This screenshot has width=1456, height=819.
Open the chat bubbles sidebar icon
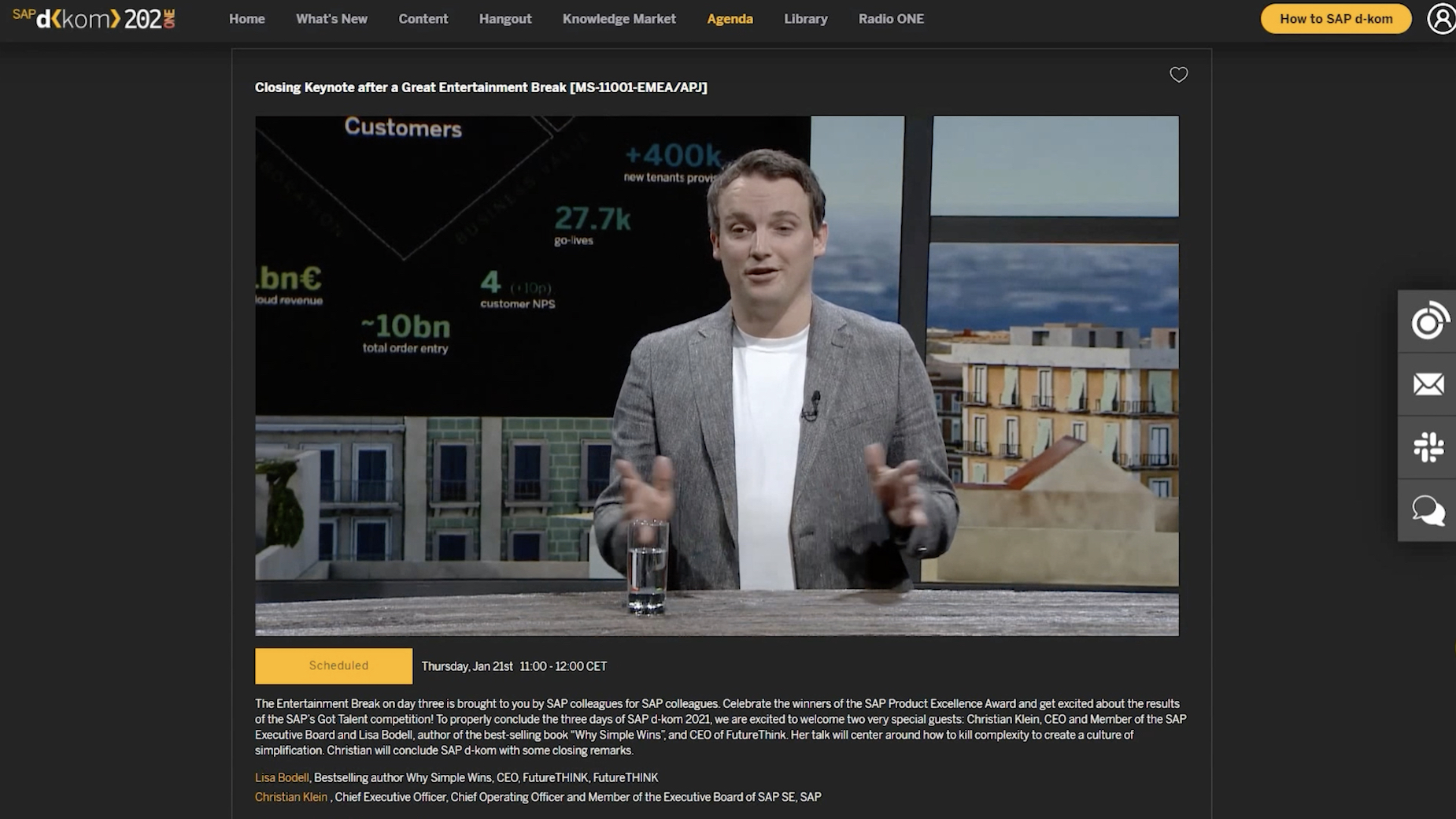[x=1428, y=510]
